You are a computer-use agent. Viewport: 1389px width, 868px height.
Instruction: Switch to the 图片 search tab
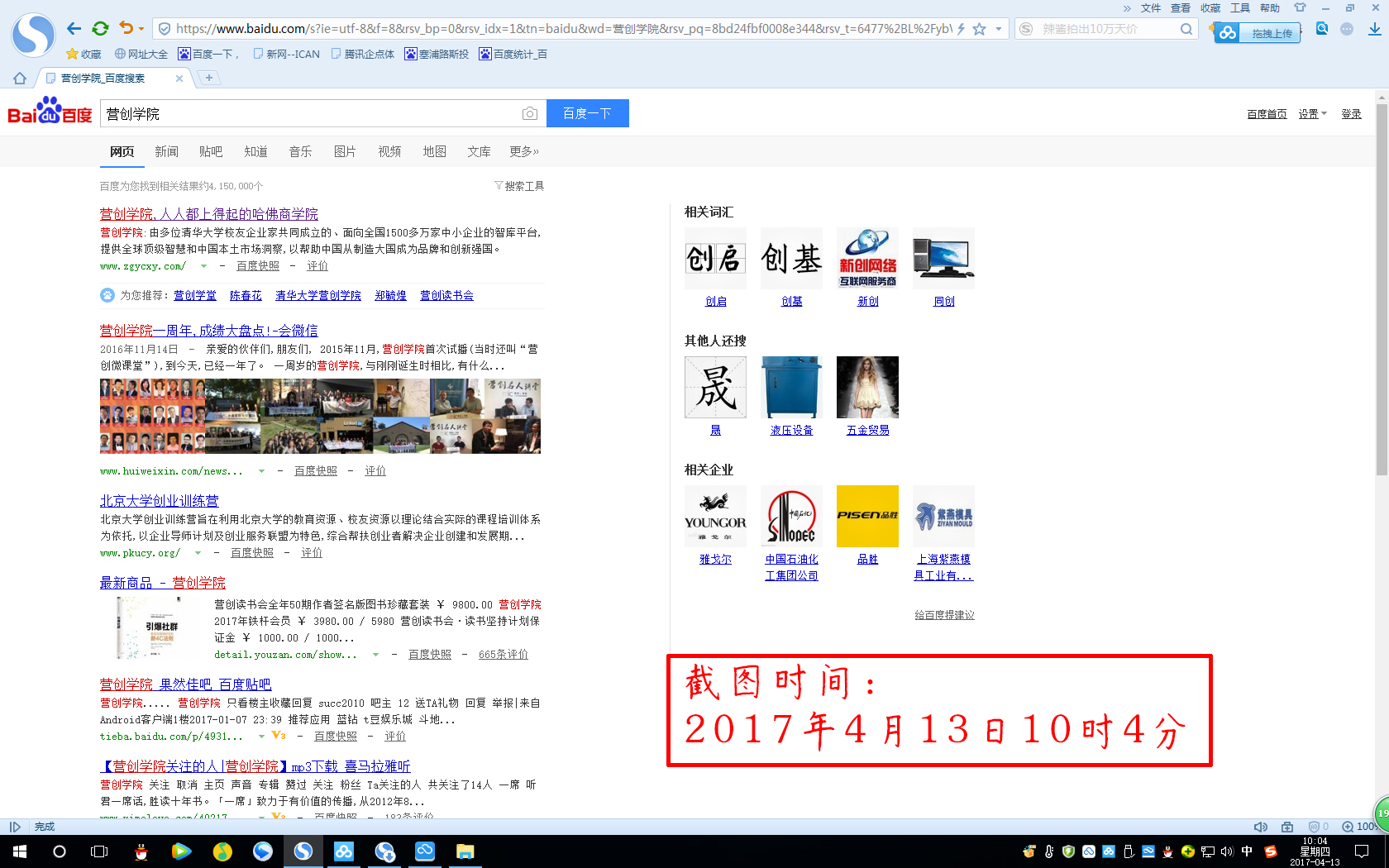point(345,151)
